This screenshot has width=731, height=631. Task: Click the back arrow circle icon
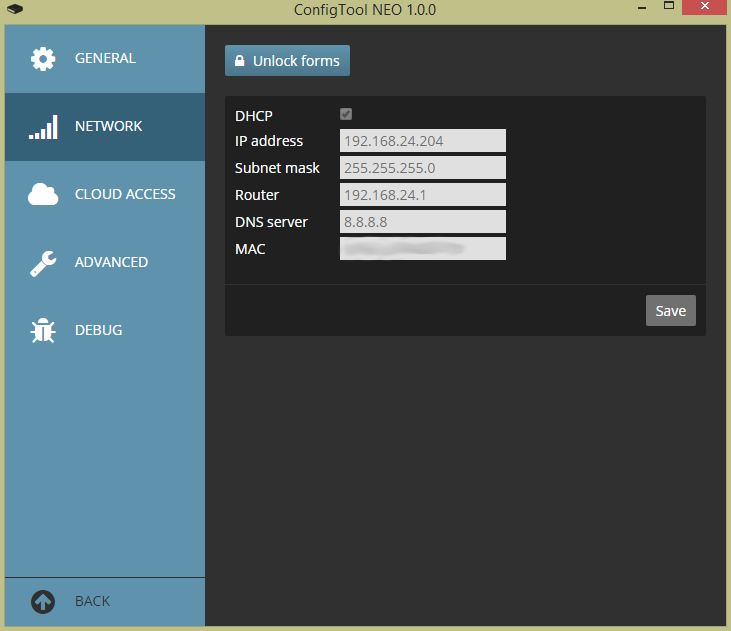pos(43,601)
